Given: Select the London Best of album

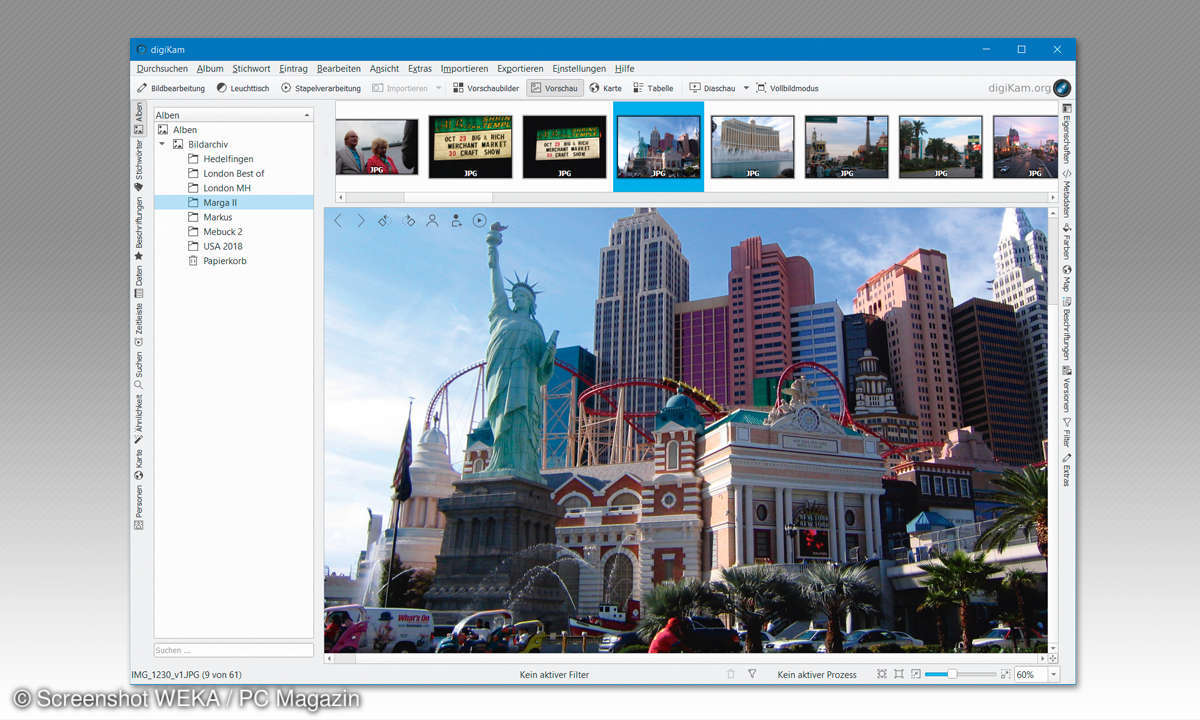Looking at the screenshot, I should 233,173.
